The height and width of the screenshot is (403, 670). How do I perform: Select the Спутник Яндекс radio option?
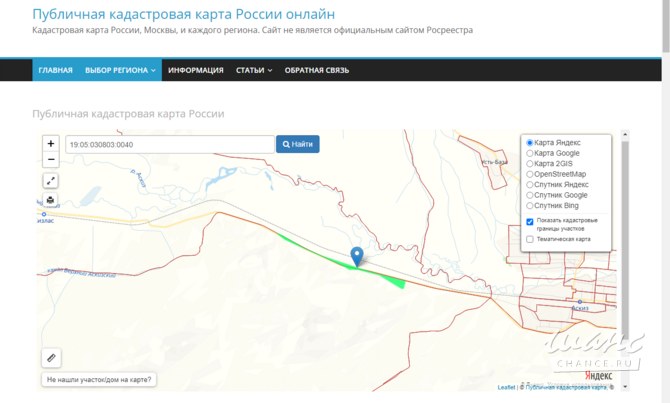coord(530,185)
